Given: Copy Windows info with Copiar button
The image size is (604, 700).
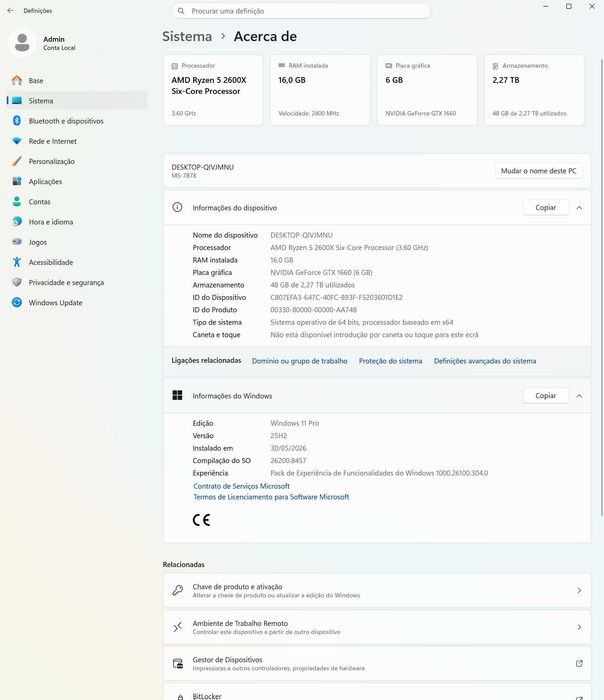Looking at the screenshot, I should [546, 395].
